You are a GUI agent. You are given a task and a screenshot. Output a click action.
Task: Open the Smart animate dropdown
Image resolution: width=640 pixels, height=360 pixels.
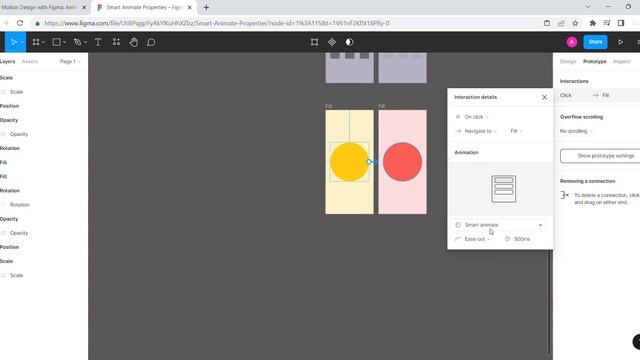(498, 225)
